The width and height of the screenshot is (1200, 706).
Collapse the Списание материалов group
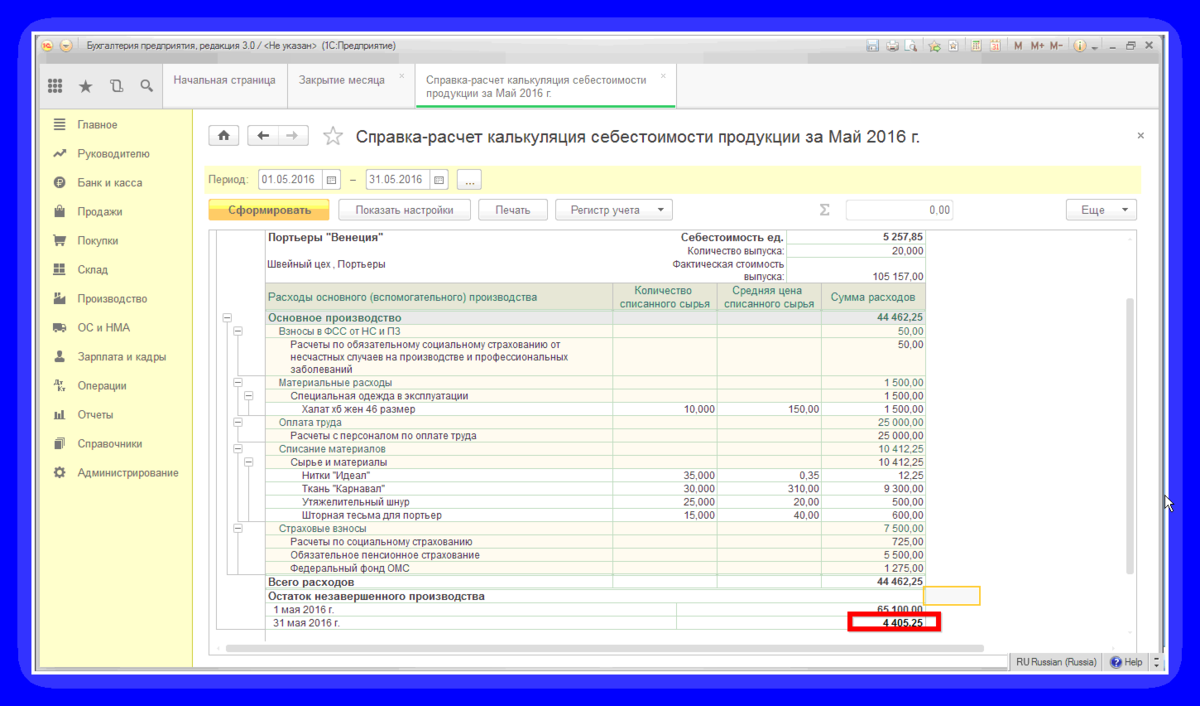pyautogui.click(x=238, y=449)
